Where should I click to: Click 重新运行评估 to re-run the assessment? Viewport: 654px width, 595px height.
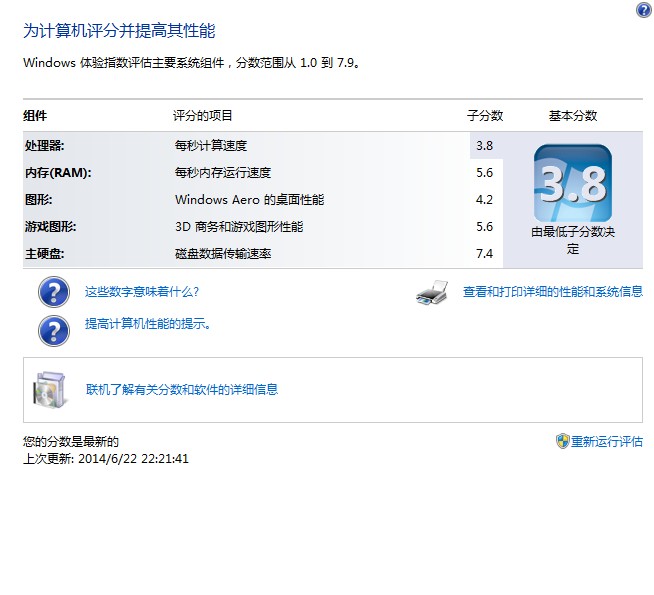tap(607, 441)
